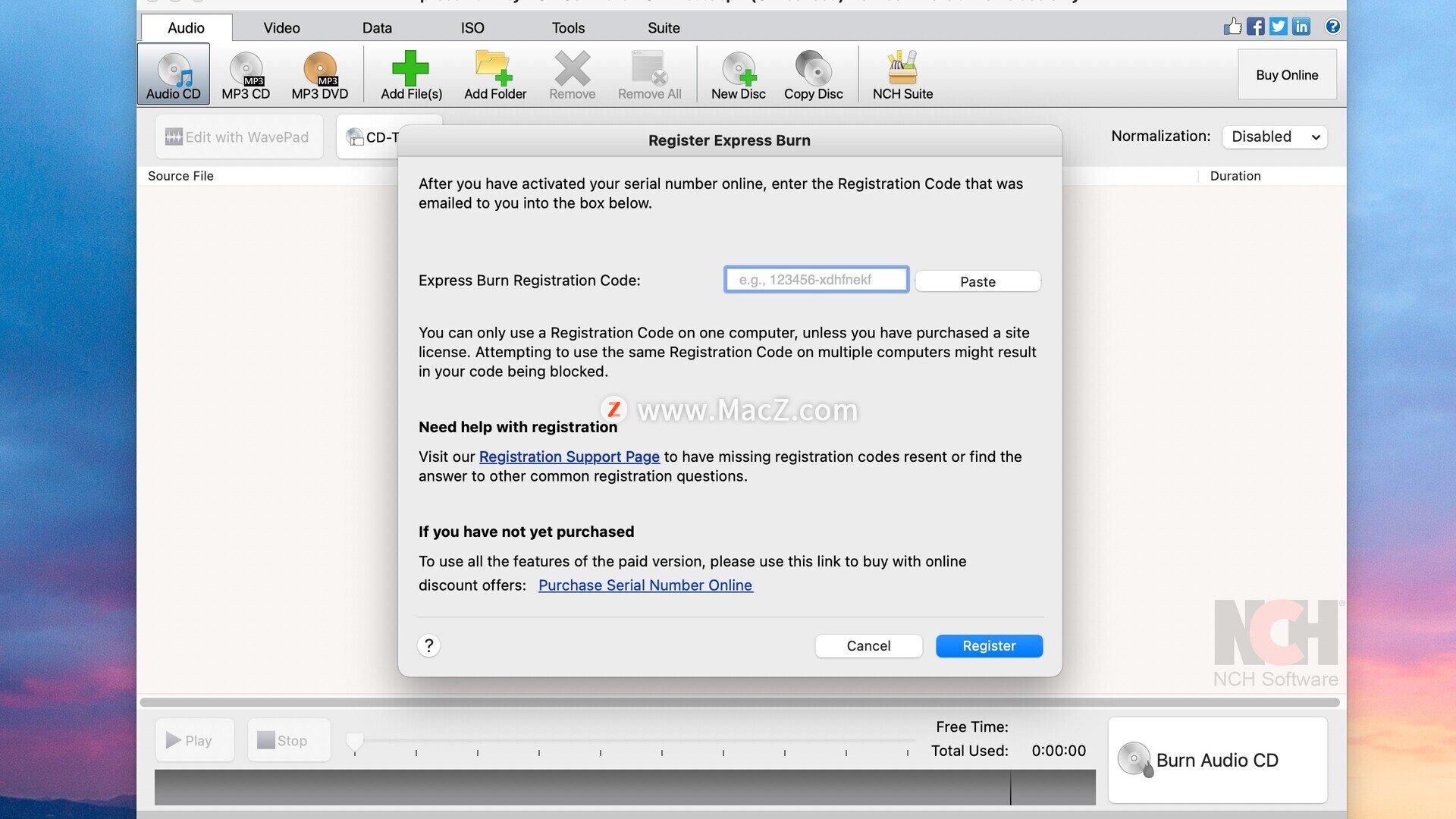1456x819 pixels.
Task: Click the question mark help button in dialog
Action: pos(428,645)
